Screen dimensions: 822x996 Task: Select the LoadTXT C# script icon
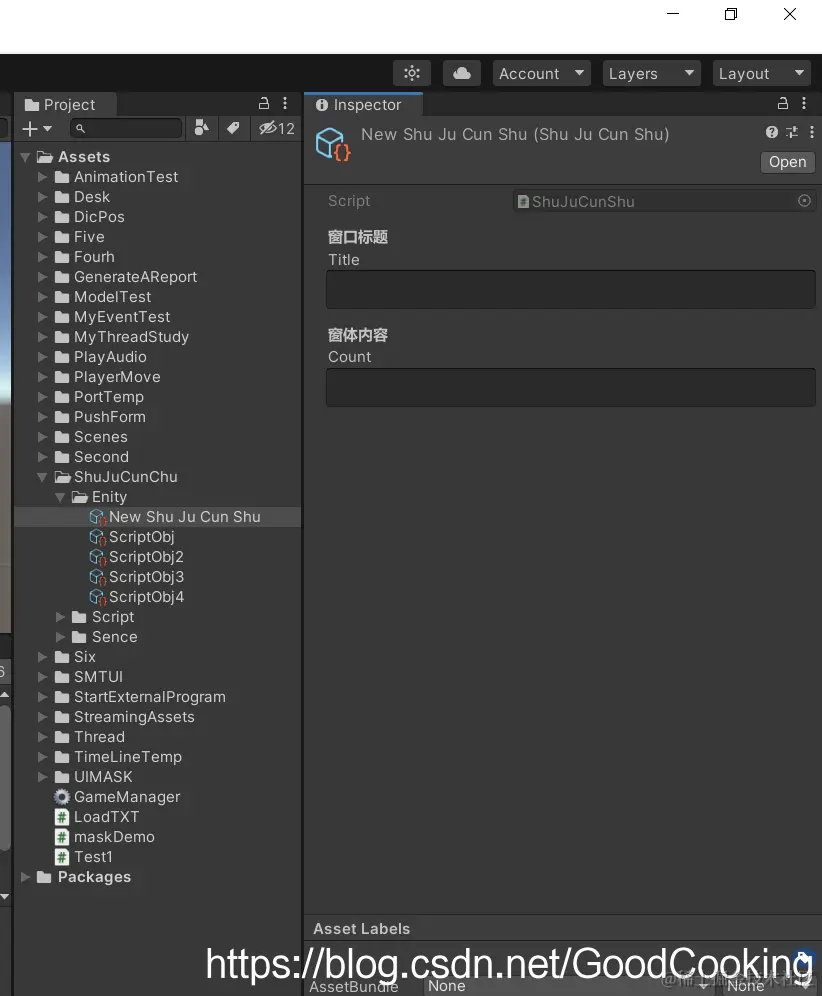point(62,817)
